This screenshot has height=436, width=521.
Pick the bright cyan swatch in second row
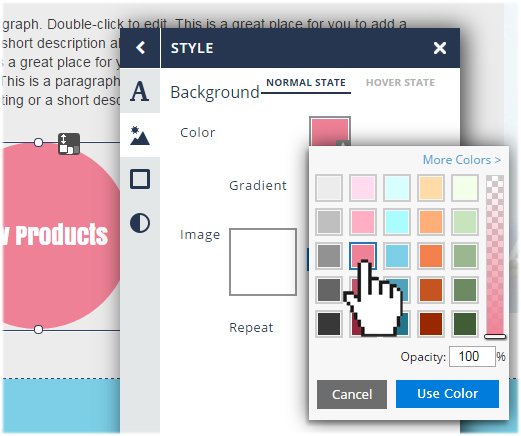397,222
